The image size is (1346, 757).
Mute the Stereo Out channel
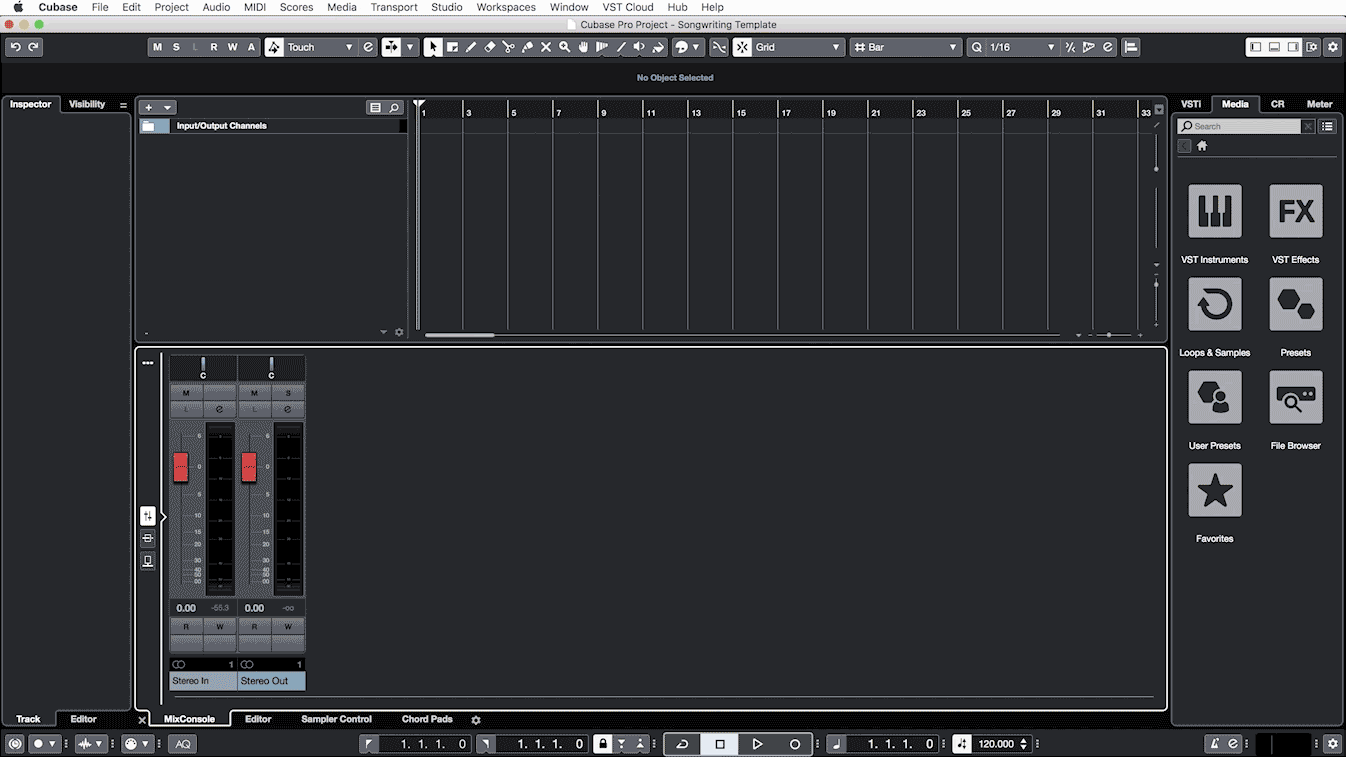click(x=254, y=392)
